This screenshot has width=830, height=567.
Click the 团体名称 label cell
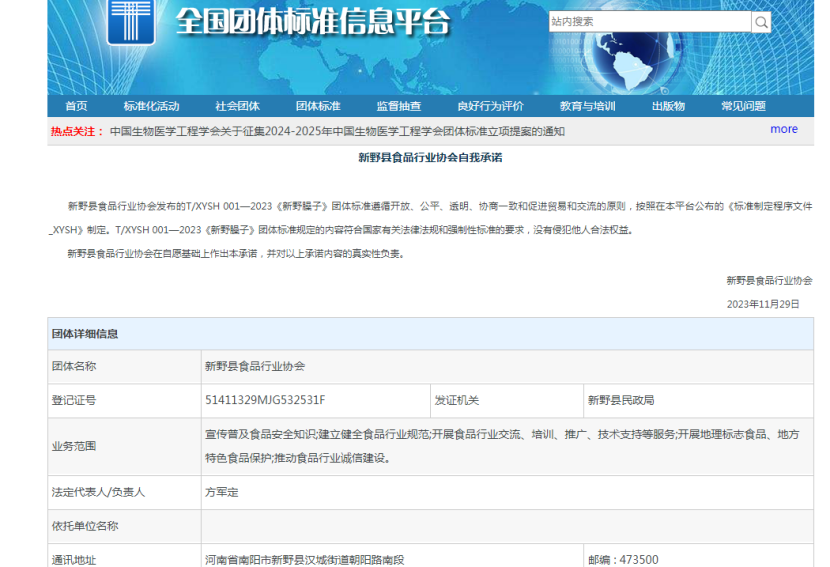124,366
